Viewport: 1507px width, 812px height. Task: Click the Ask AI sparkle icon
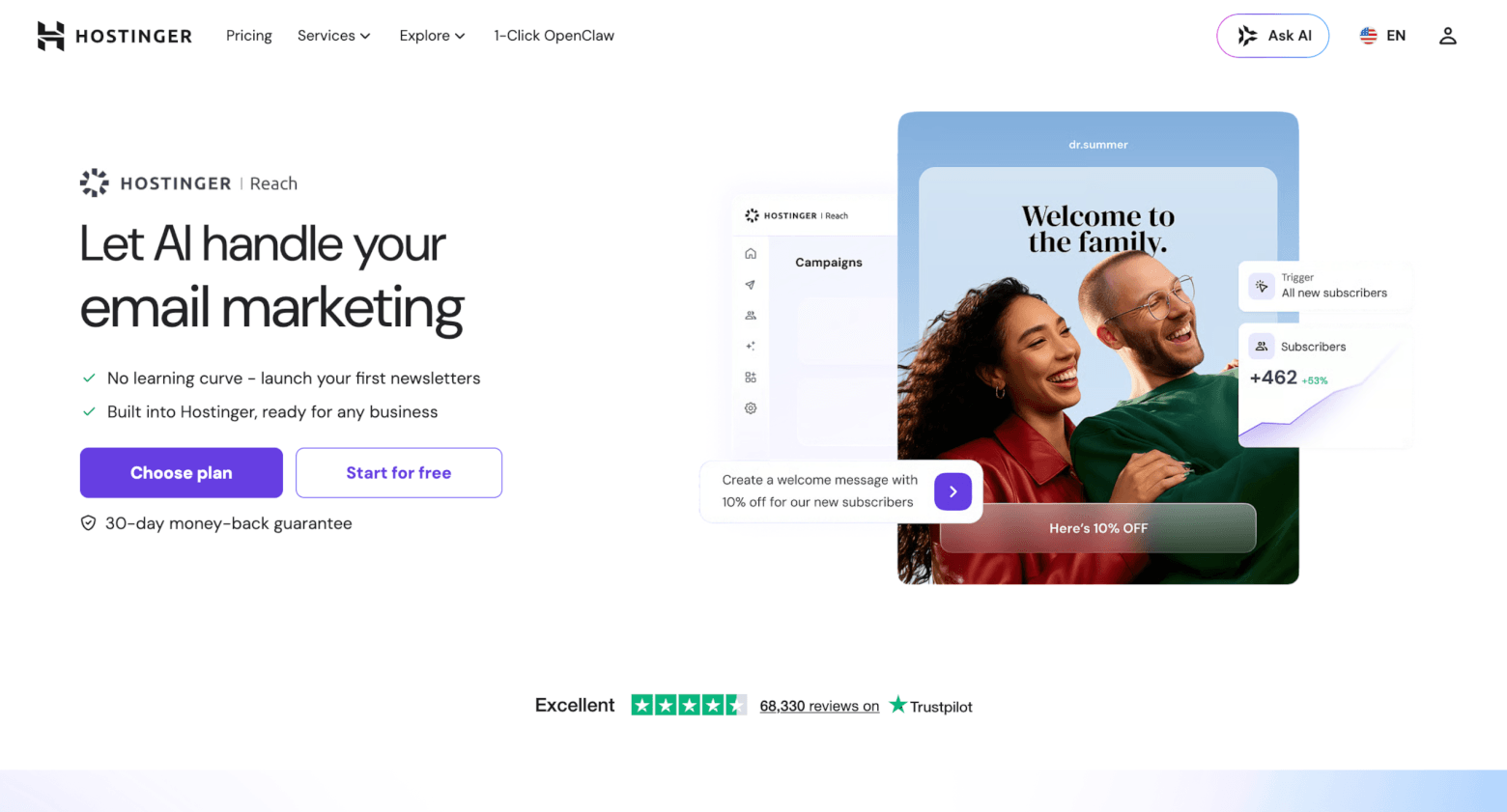click(x=1247, y=36)
